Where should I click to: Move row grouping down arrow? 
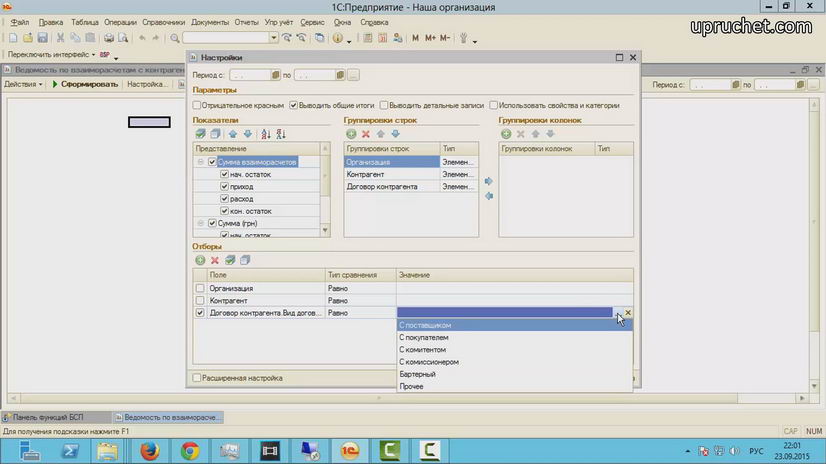click(395, 134)
